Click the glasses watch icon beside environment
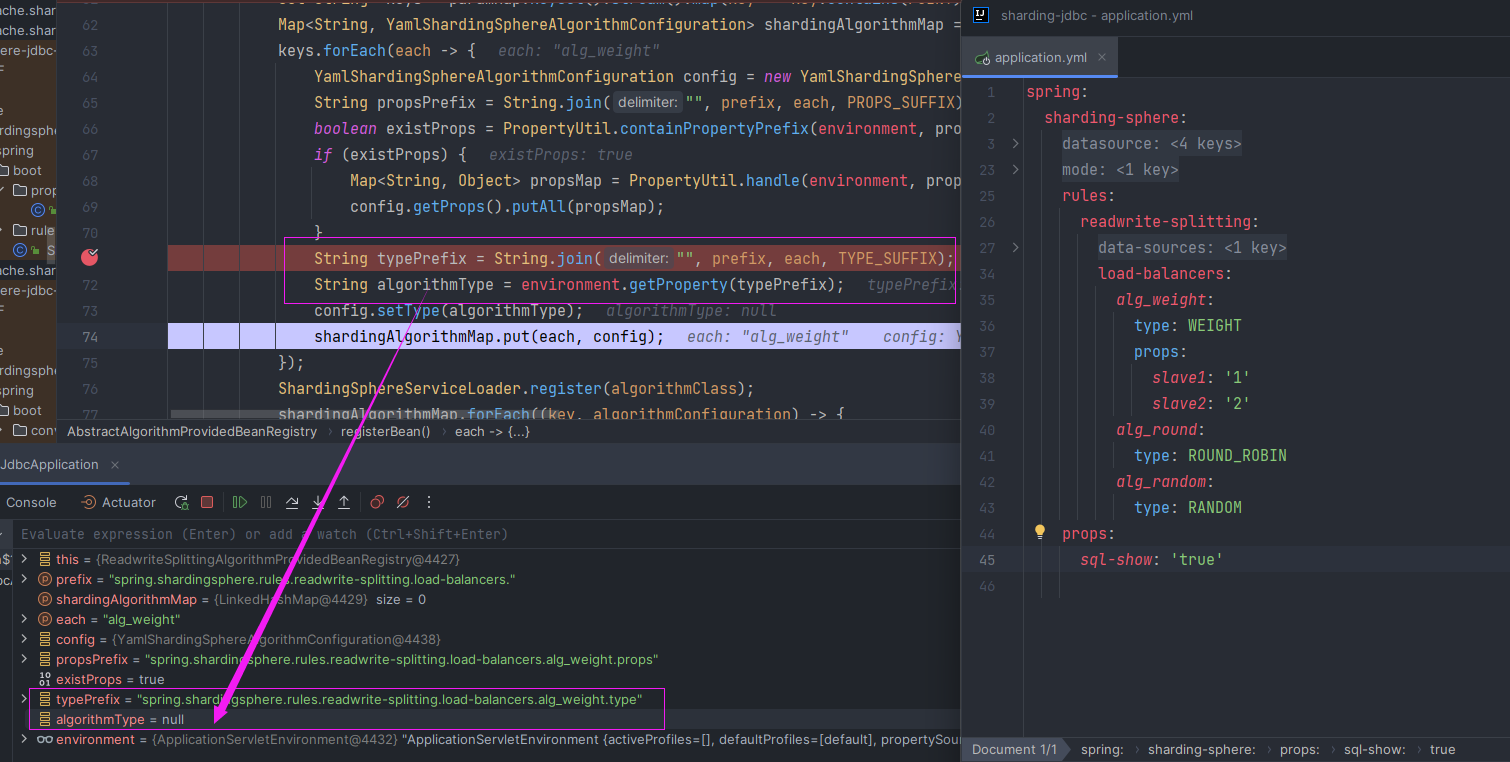Screen dimensions: 1510x762 click(x=44, y=739)
